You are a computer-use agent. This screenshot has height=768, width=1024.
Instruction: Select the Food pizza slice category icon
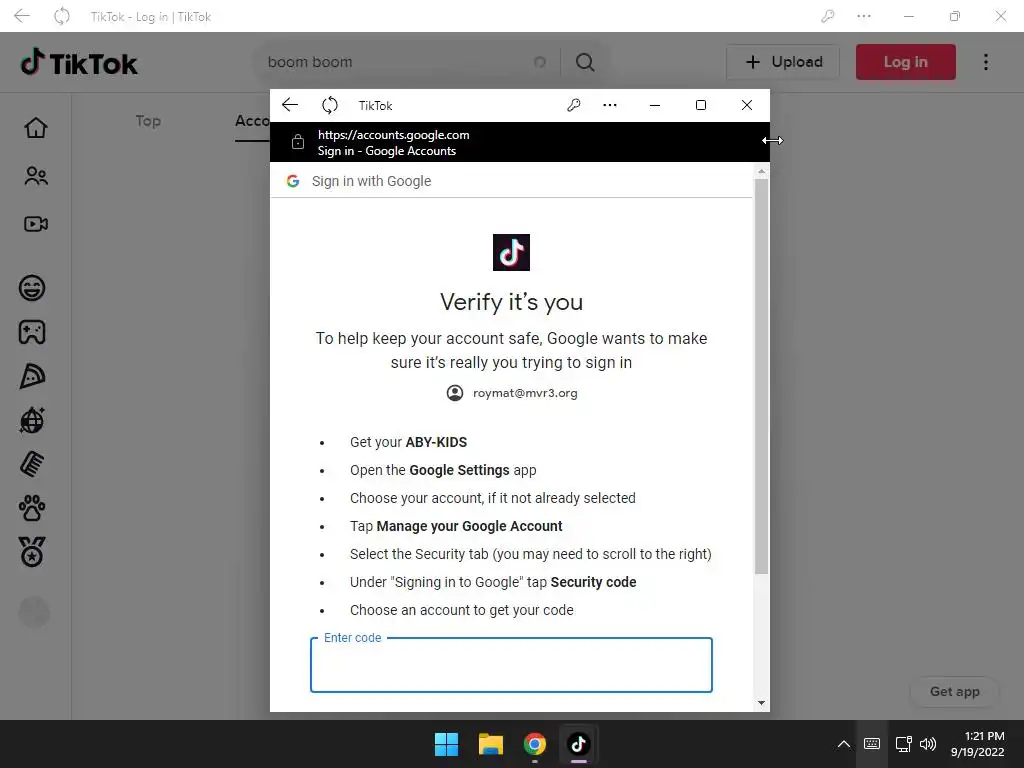click(32, 376)
